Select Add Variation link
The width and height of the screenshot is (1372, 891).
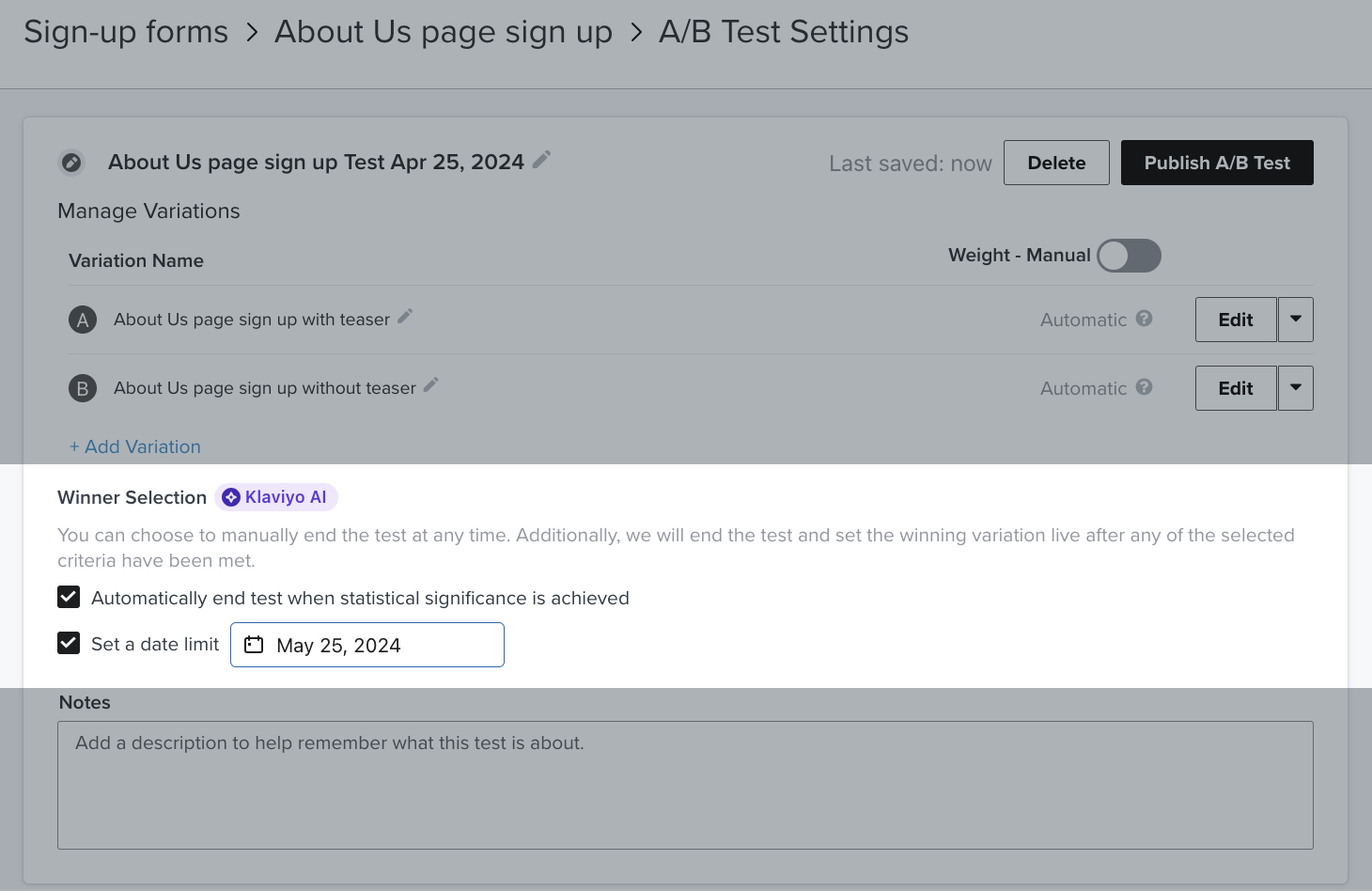coord(134,446)
